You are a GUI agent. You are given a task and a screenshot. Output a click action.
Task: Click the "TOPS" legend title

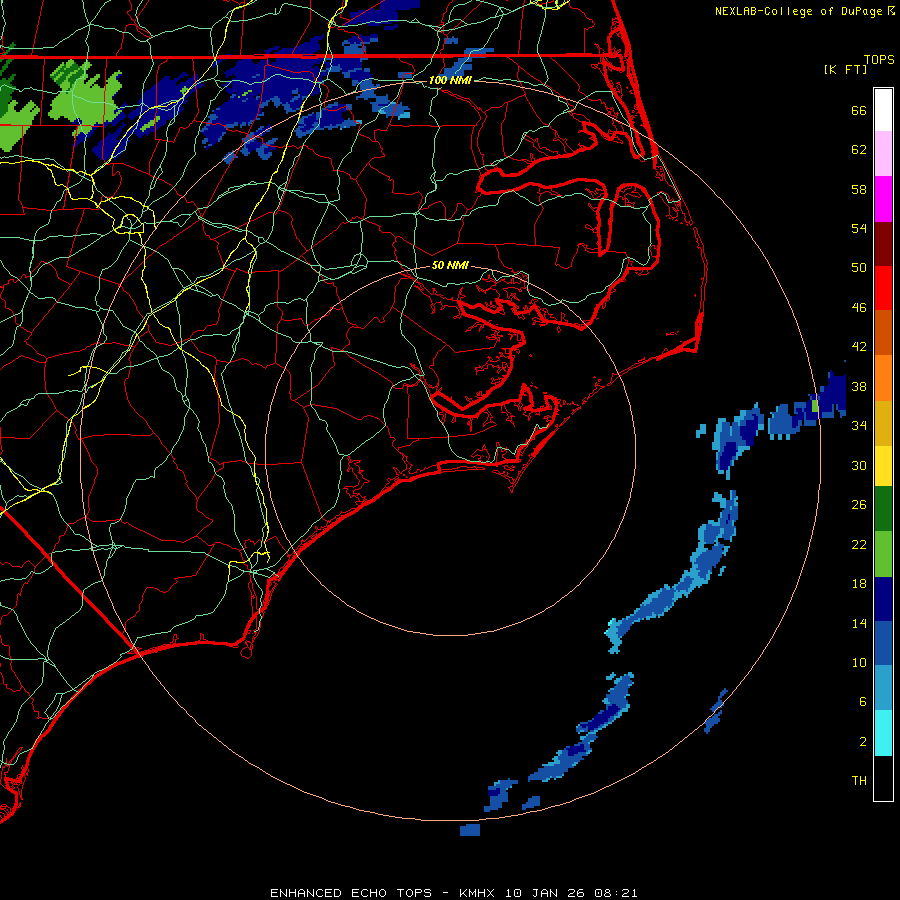[879, 60]
